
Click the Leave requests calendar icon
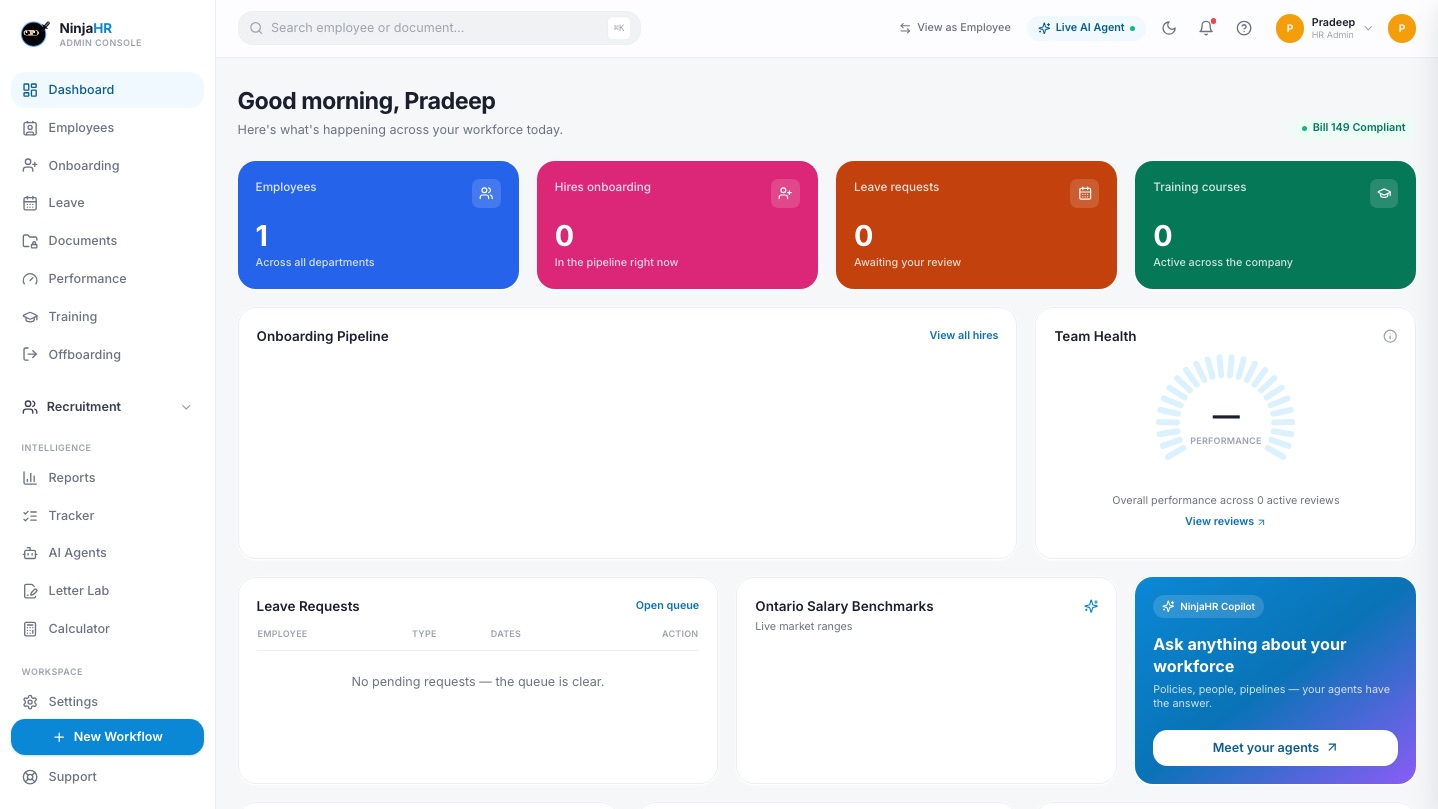1084,193
